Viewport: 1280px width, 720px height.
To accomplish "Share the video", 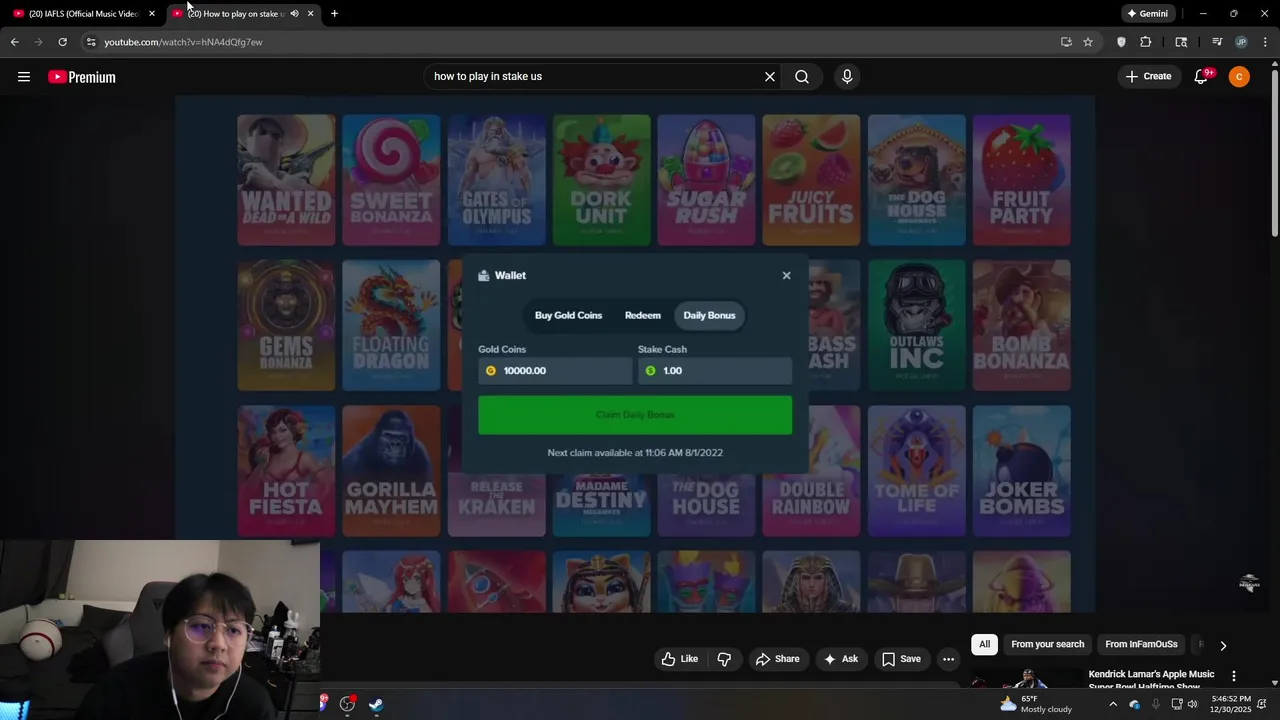I will [777, 659].
